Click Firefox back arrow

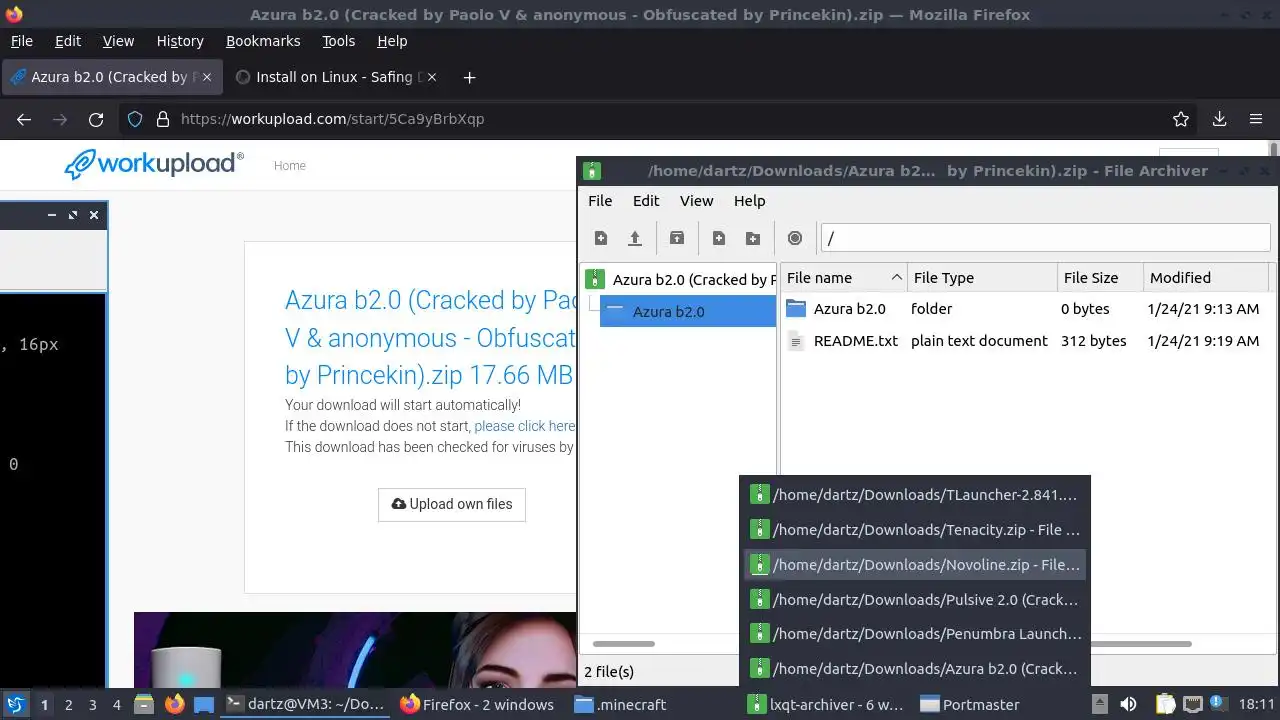tap(24, 119)
